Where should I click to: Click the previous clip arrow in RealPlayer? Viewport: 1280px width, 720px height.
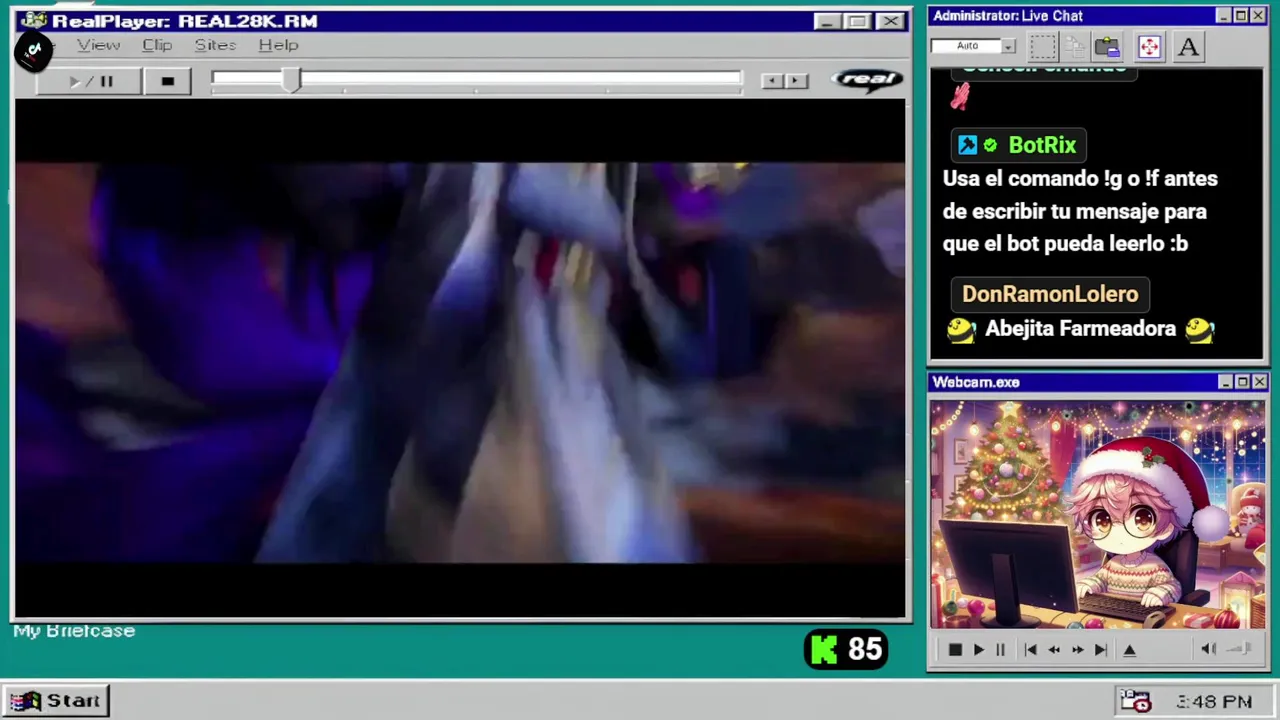772,81
